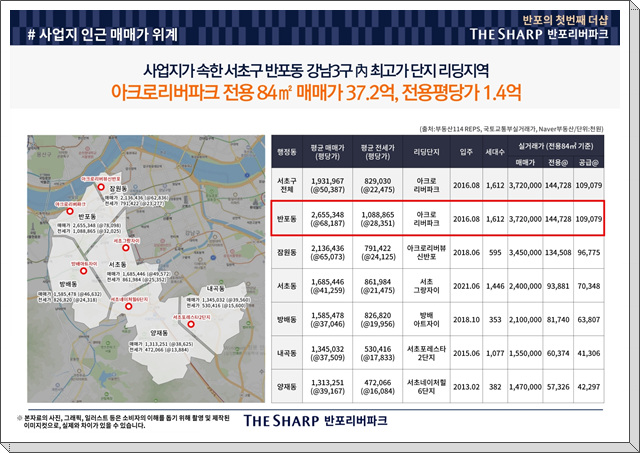Click the red map marker for 아크로리버뷰신반포
The image size is (640, 453).
[100, 187]
